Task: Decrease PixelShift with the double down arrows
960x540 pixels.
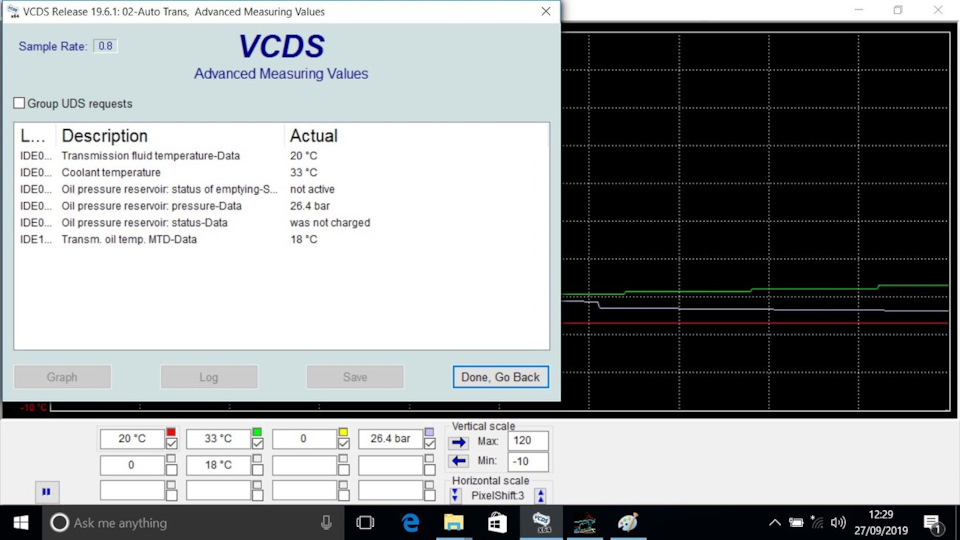Action: point(455,495)
